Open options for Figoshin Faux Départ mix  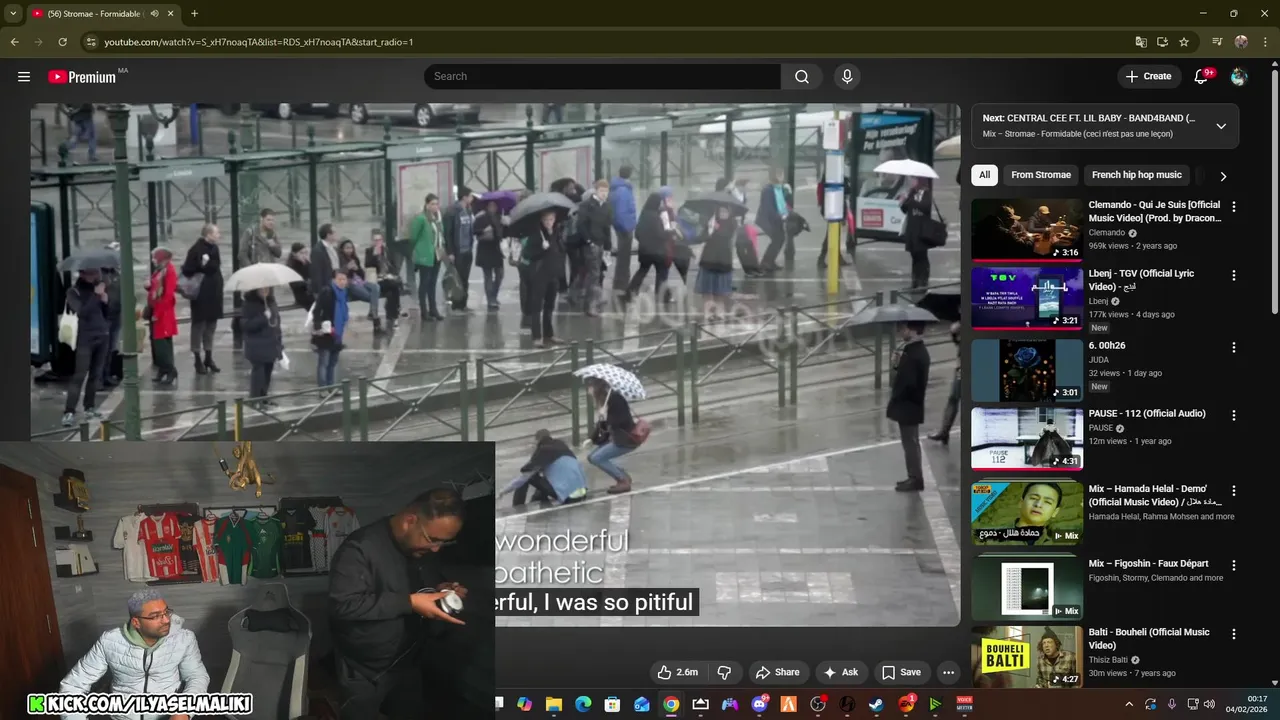(x=1234, y=565)
